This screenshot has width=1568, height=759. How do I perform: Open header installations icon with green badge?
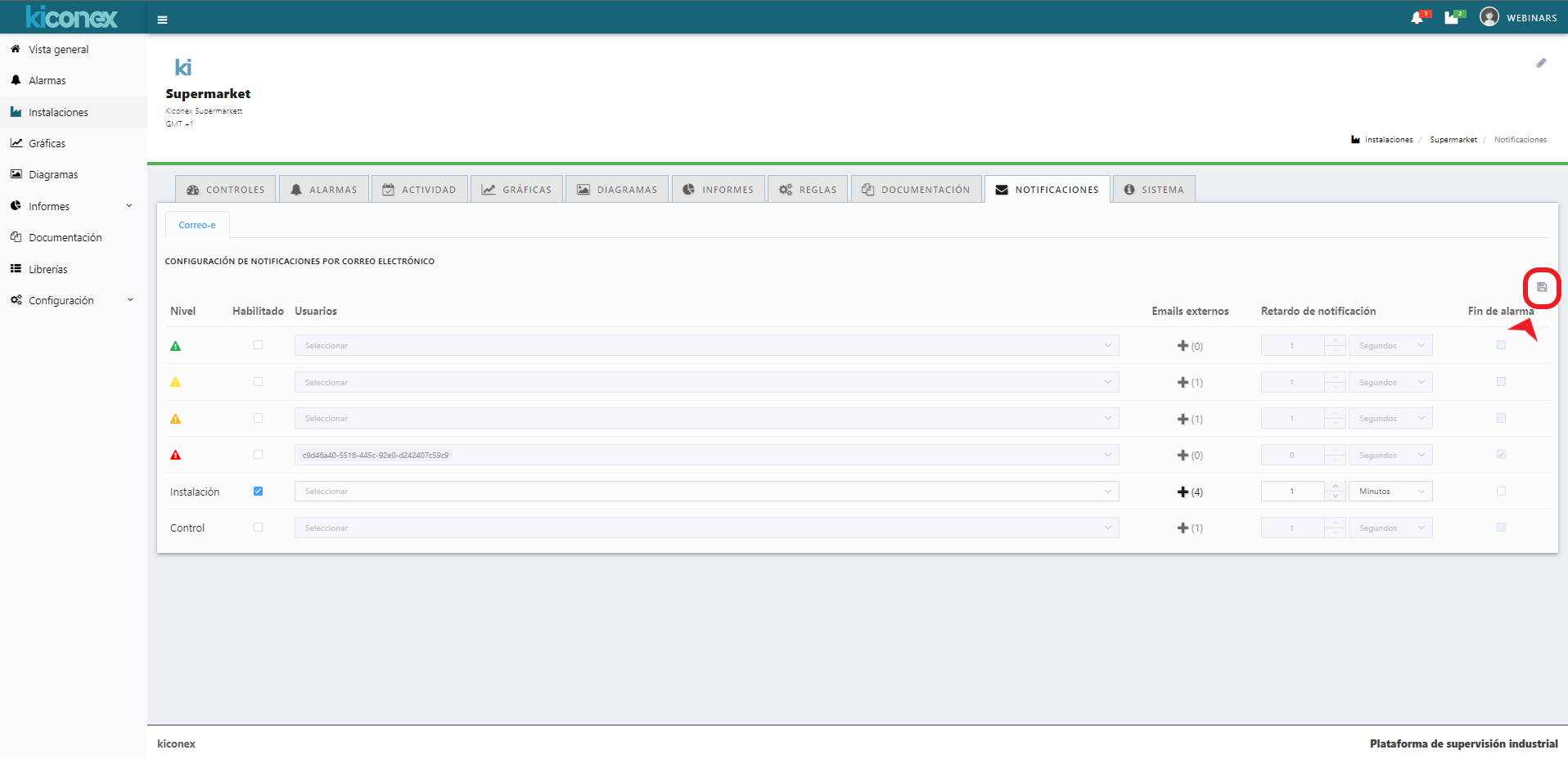1452,18
